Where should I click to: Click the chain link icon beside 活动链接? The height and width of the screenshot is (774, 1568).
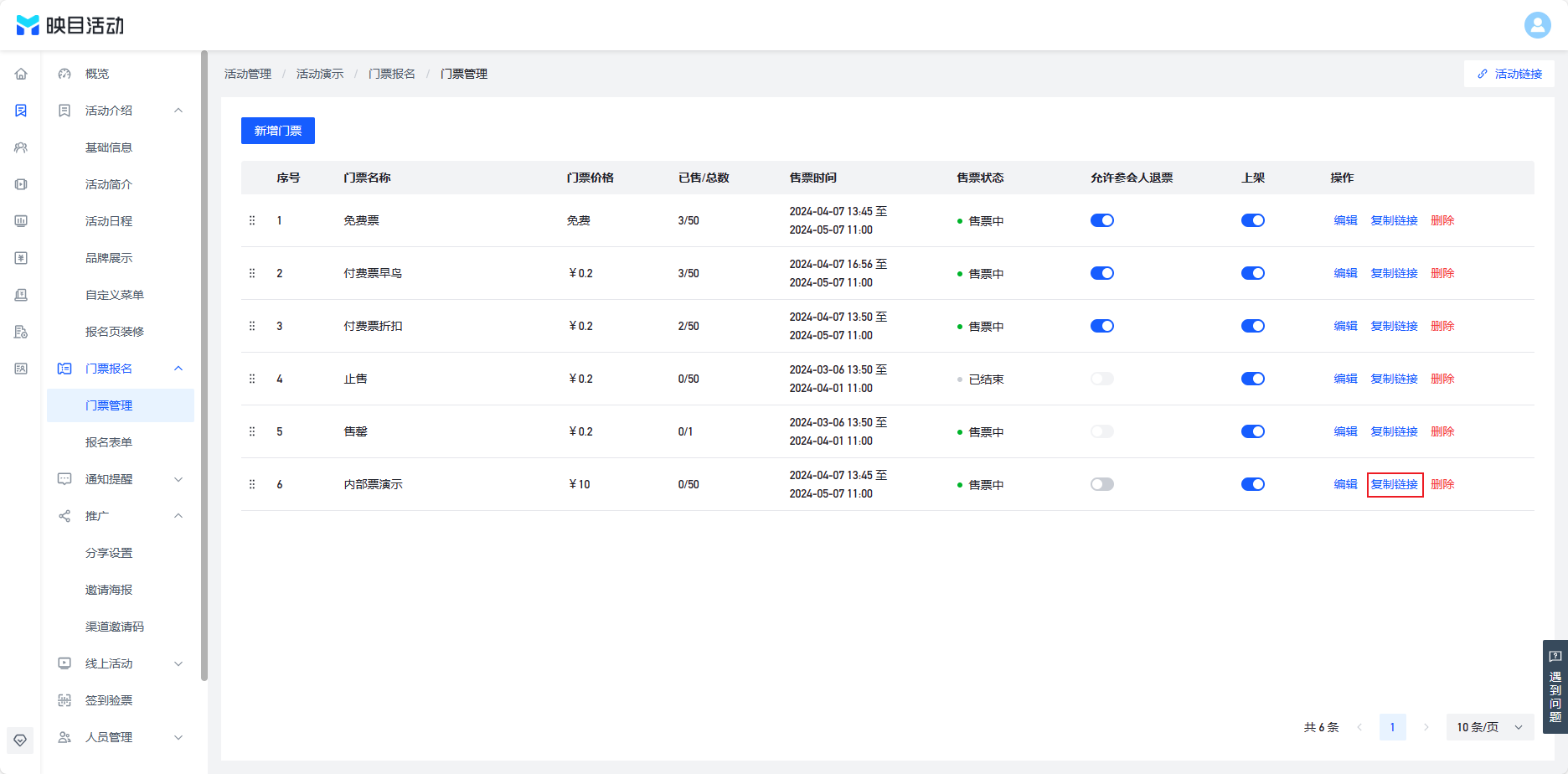click(1483, 74)
